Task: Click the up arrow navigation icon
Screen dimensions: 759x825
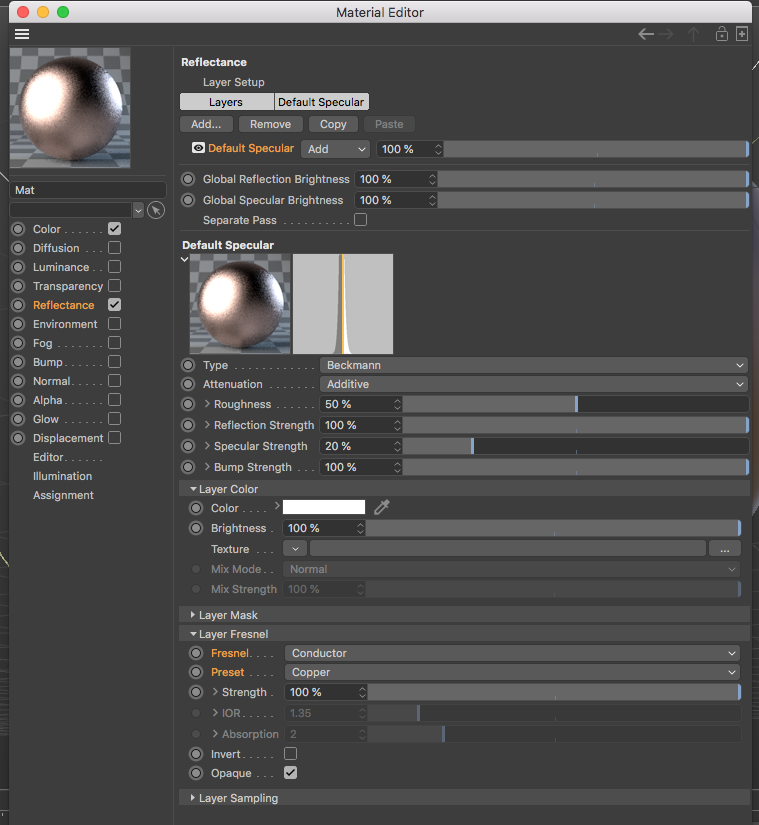Action: (693, 34)
